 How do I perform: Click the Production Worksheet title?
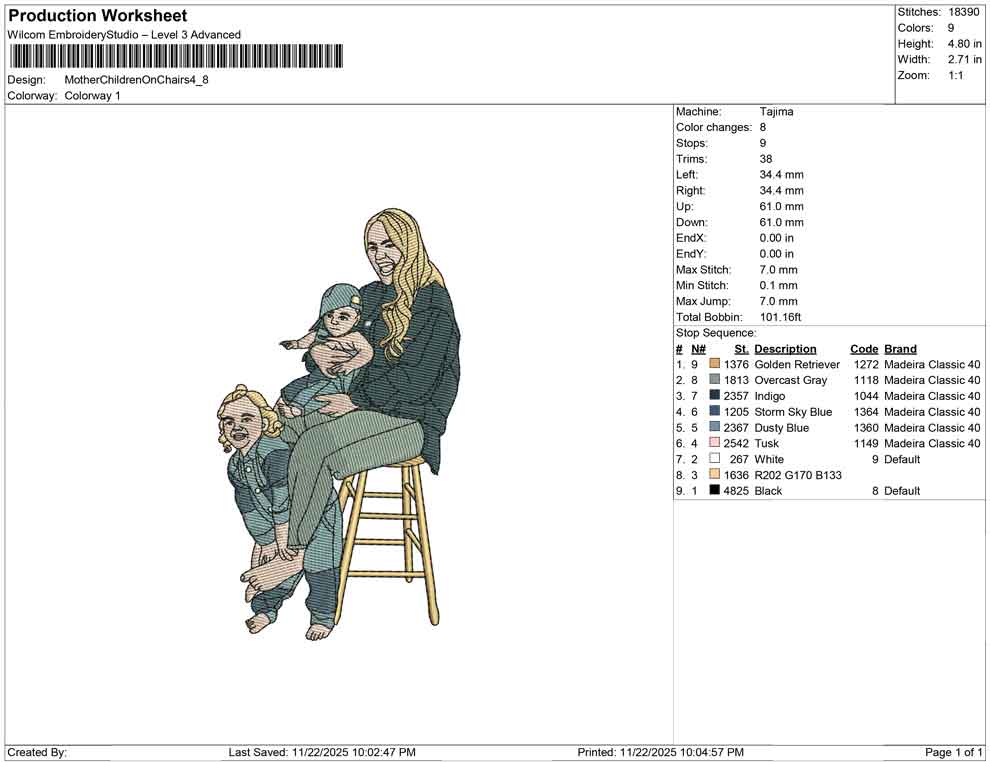point(97,16)
